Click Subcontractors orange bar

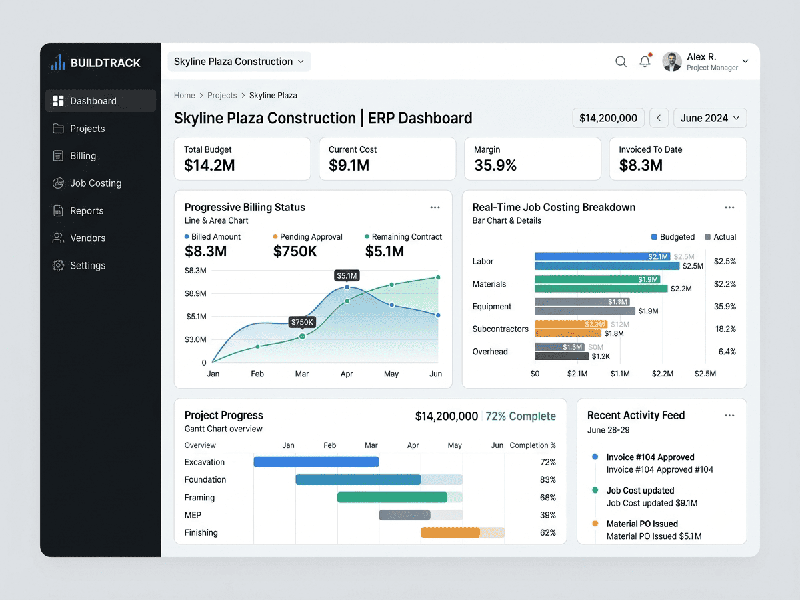571,324
